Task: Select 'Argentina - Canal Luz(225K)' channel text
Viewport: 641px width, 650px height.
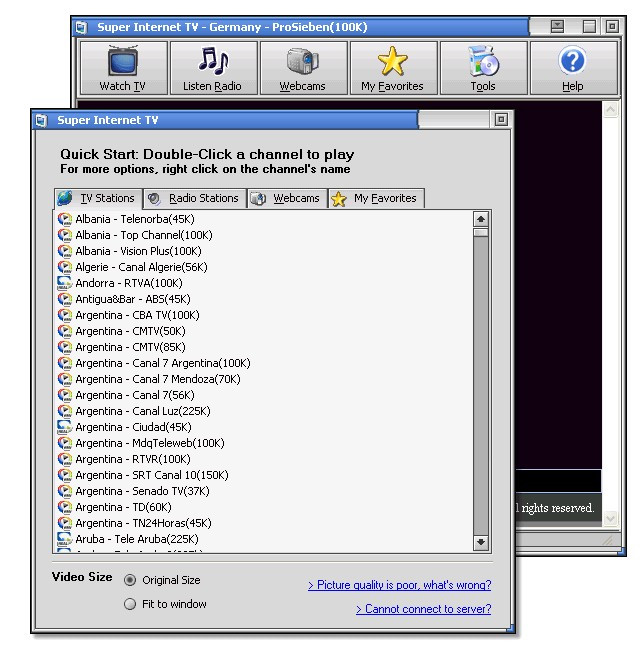Action: click(x=143, y=411)
